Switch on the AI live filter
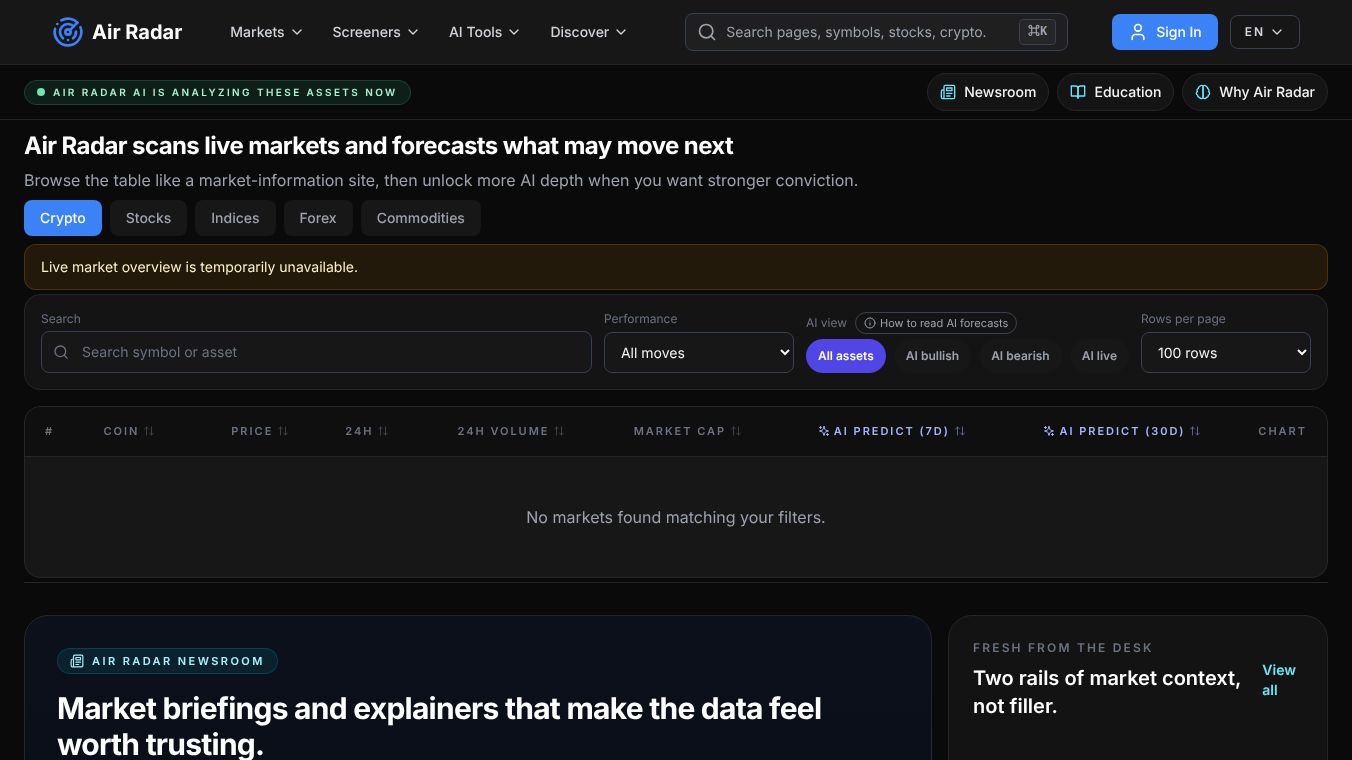The height and width of the screenshot is (760, 1352). tap(1099, 356)
